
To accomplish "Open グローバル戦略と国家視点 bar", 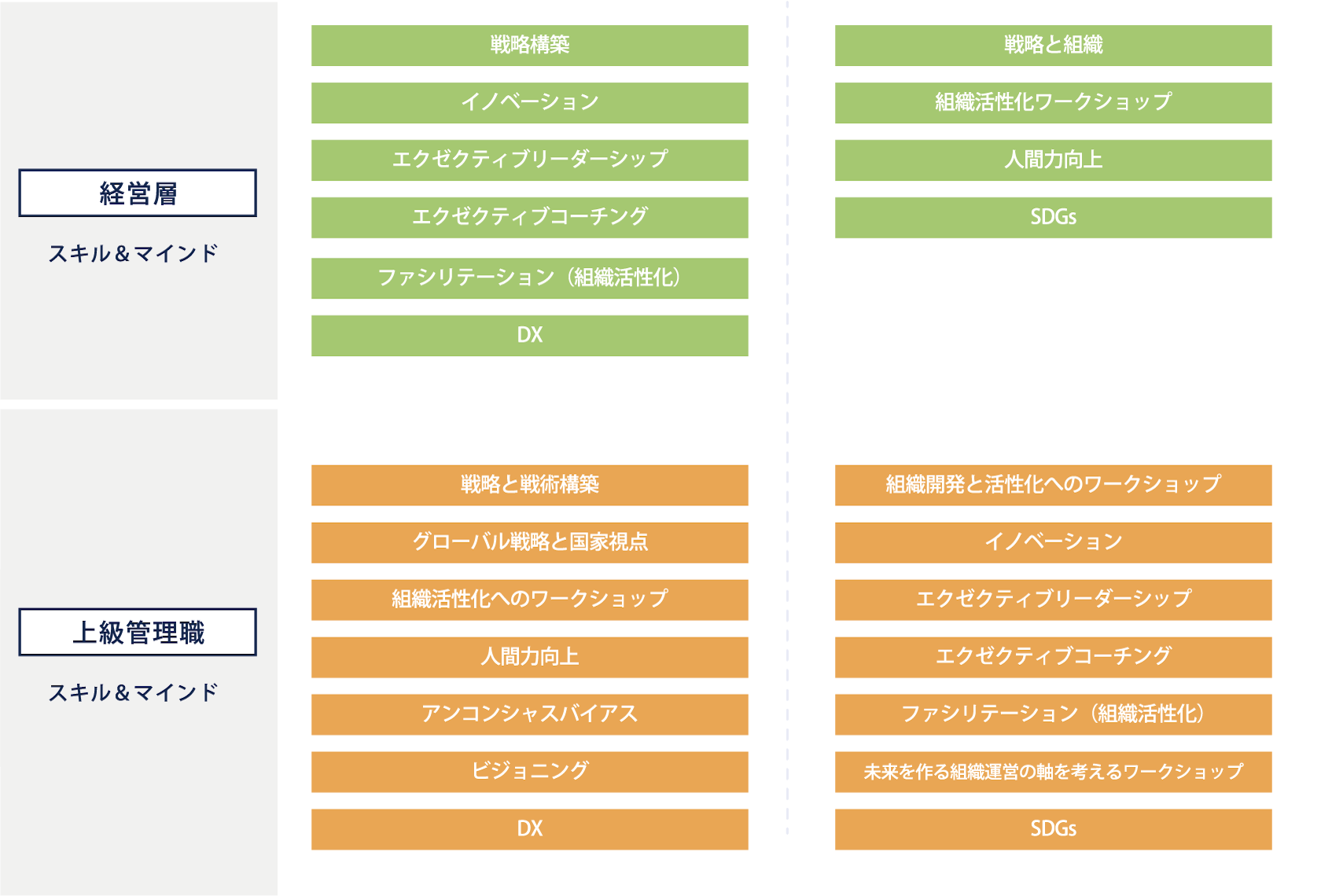I will coord(529,542).
